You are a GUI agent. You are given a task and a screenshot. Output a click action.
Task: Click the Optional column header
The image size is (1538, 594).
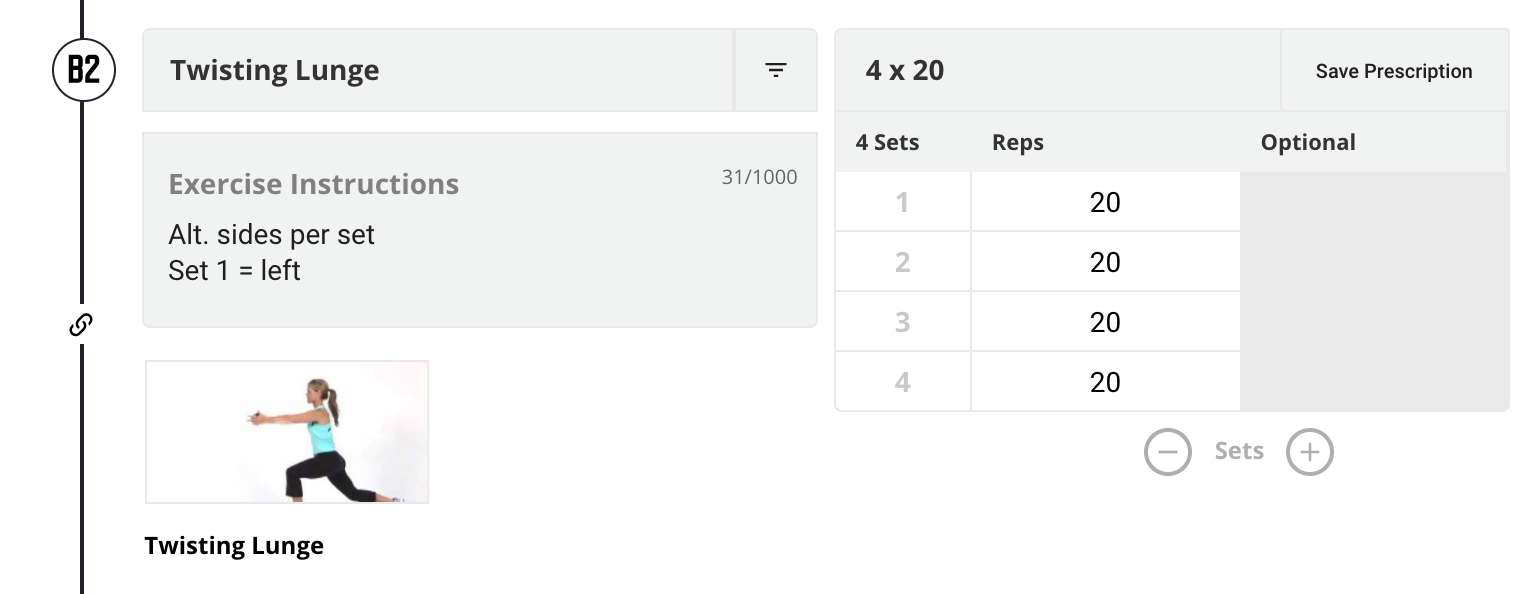pyautogui.click(x=1308, y=142)
